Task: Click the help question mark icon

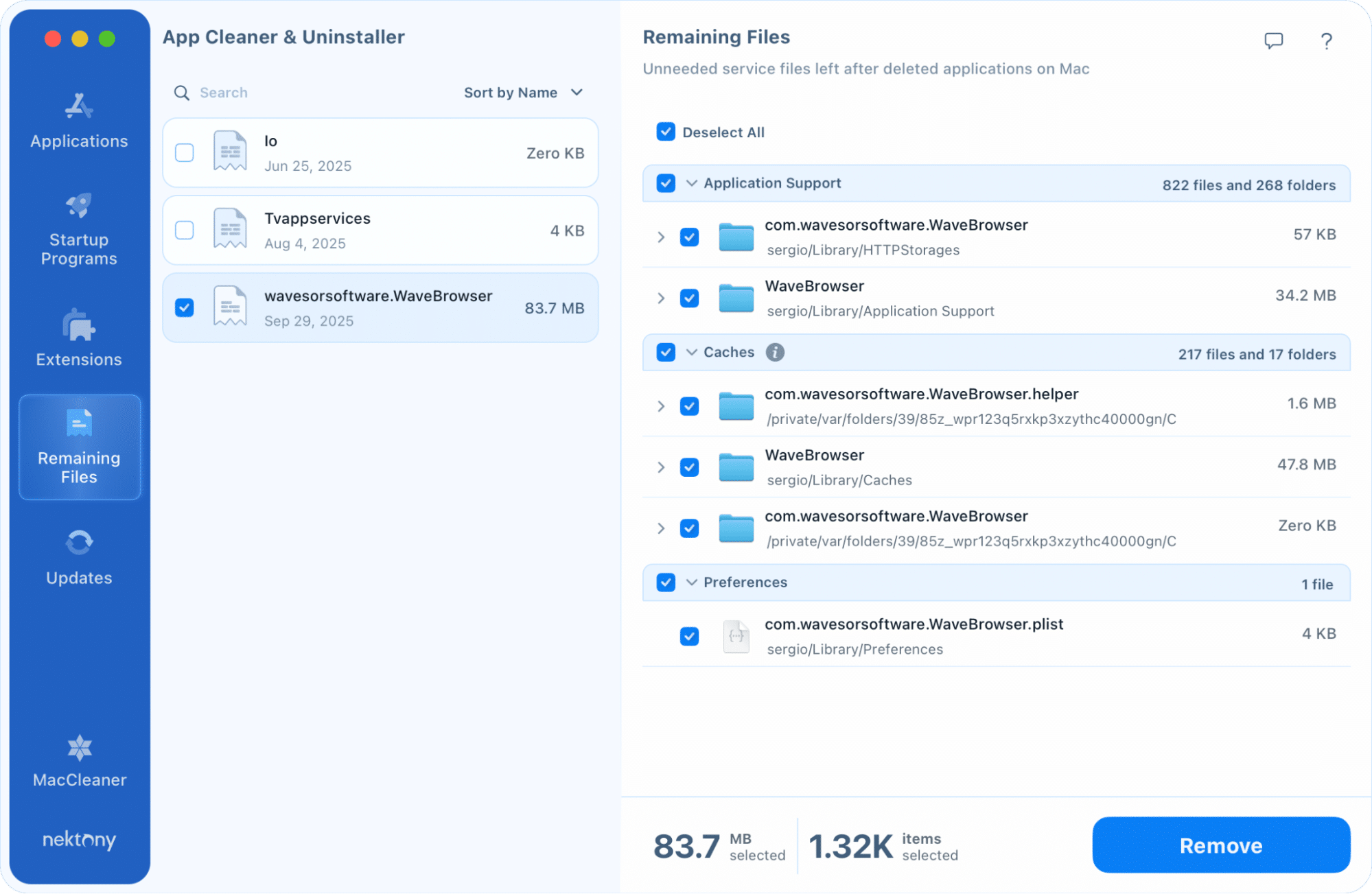Action: (1326, 41)
